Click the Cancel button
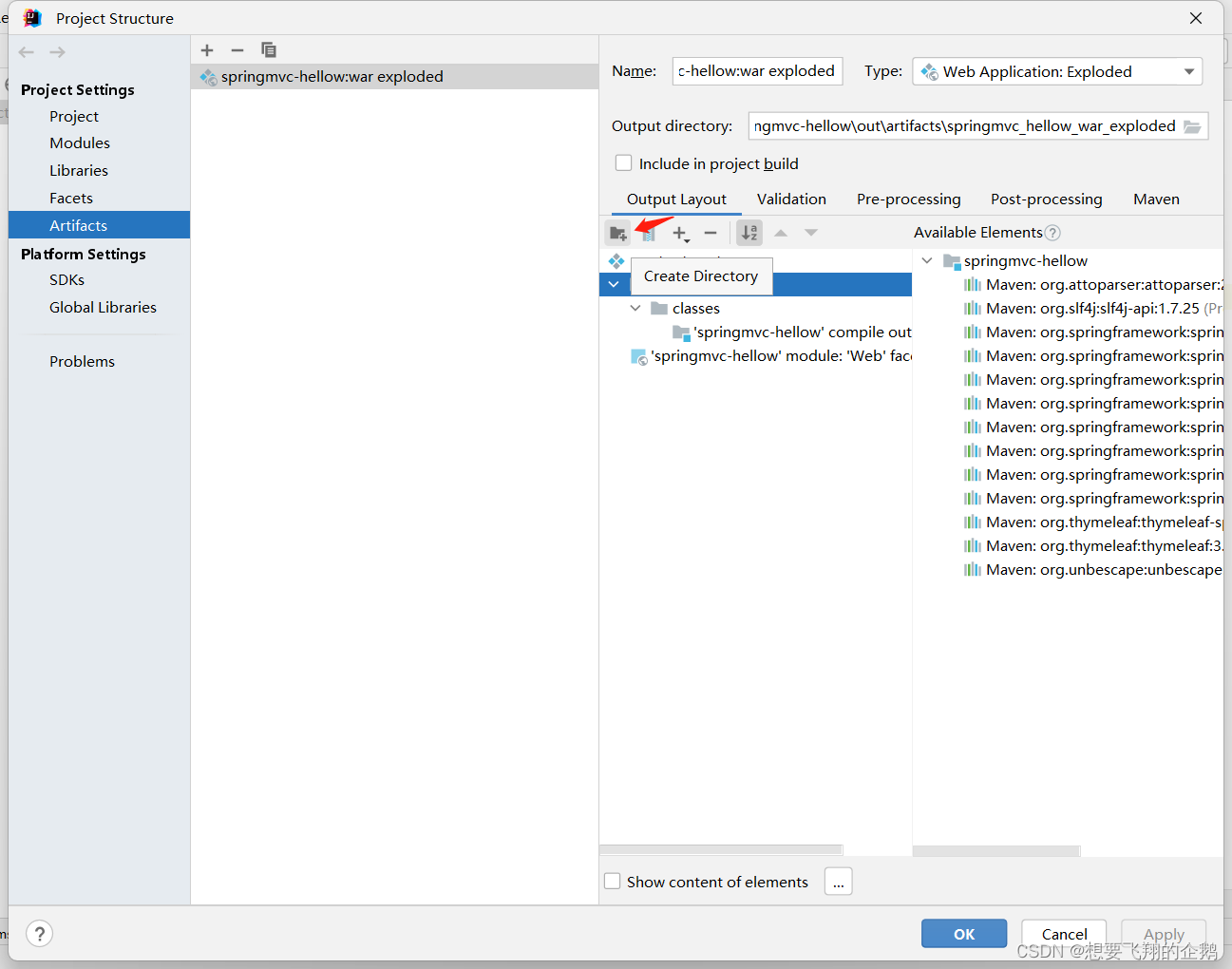Screen dimensions: 1232x969 pyautogui.click(x=1064, y=934)
